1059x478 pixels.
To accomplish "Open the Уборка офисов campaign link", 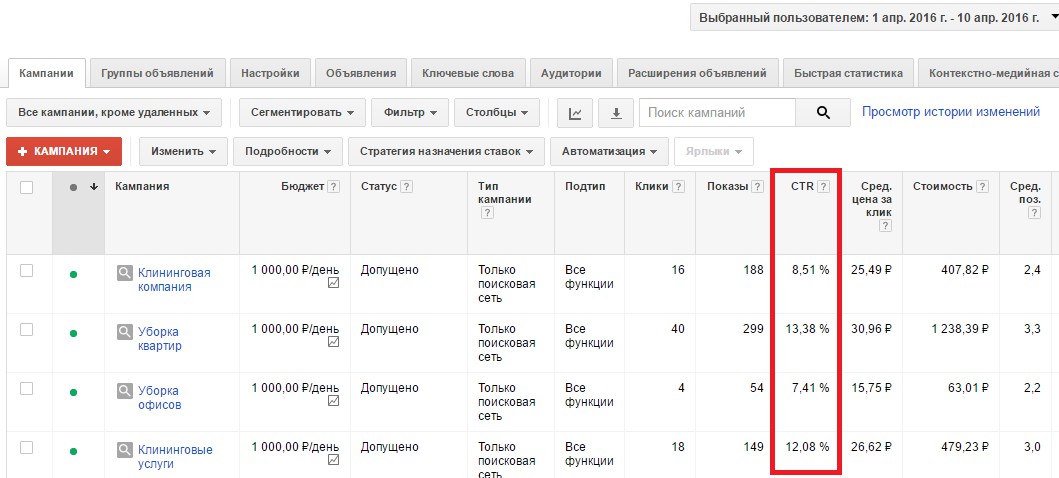I will [x=160, y=398].
